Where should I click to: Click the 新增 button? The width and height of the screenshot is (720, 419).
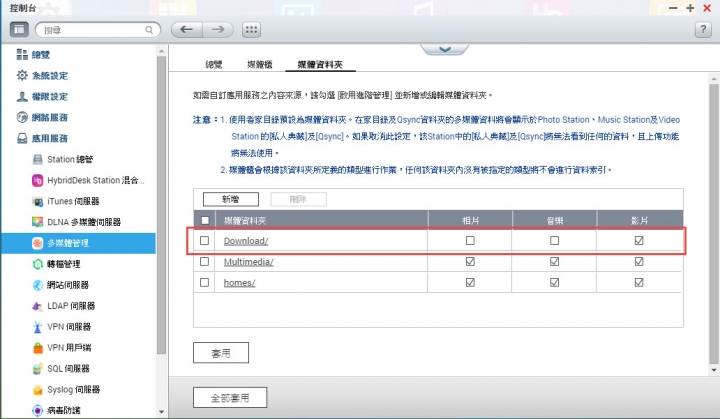pyautogui.click(x=231, y=199)
